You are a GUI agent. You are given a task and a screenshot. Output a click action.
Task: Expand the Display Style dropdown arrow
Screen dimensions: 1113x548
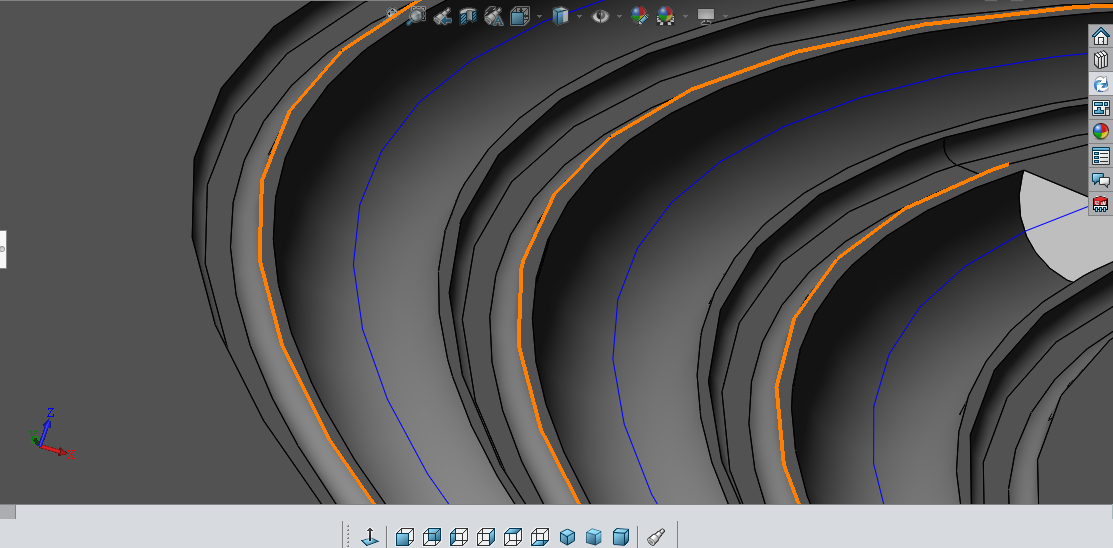(x=579, y=16)
